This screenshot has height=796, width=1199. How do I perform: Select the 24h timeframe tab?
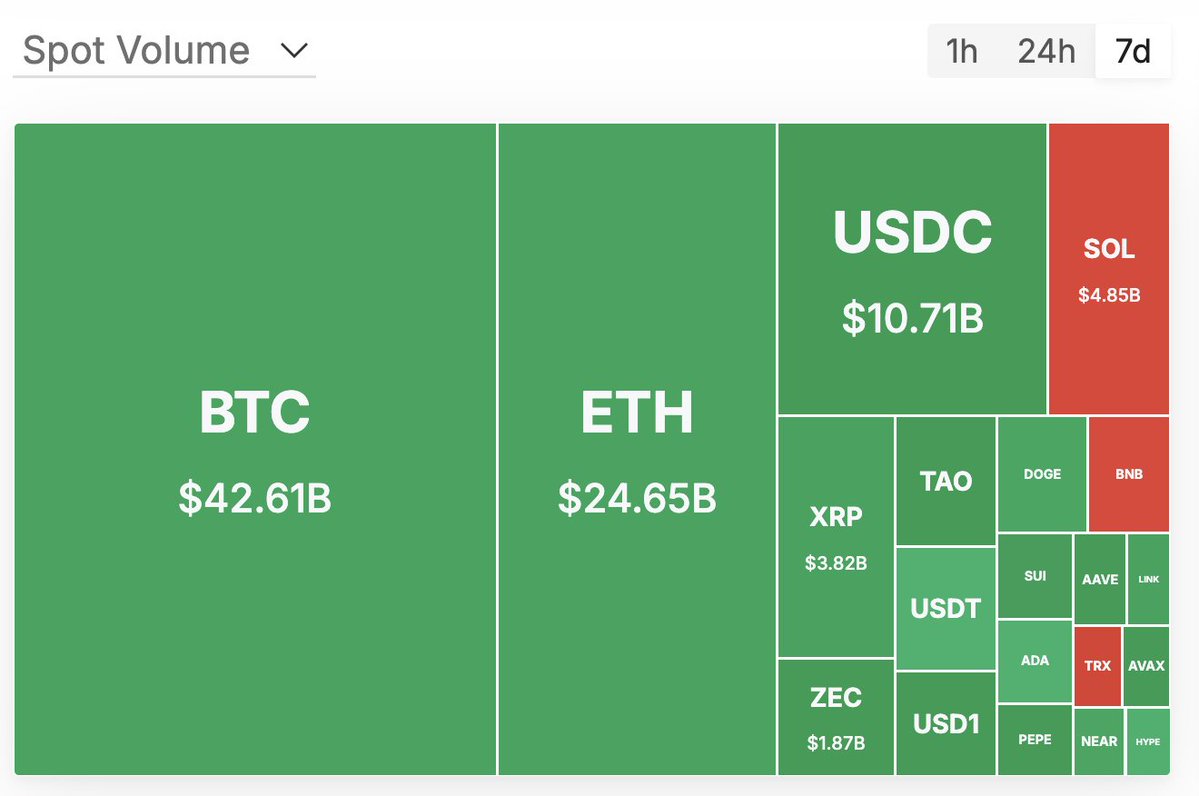[x=1046, y=51]
